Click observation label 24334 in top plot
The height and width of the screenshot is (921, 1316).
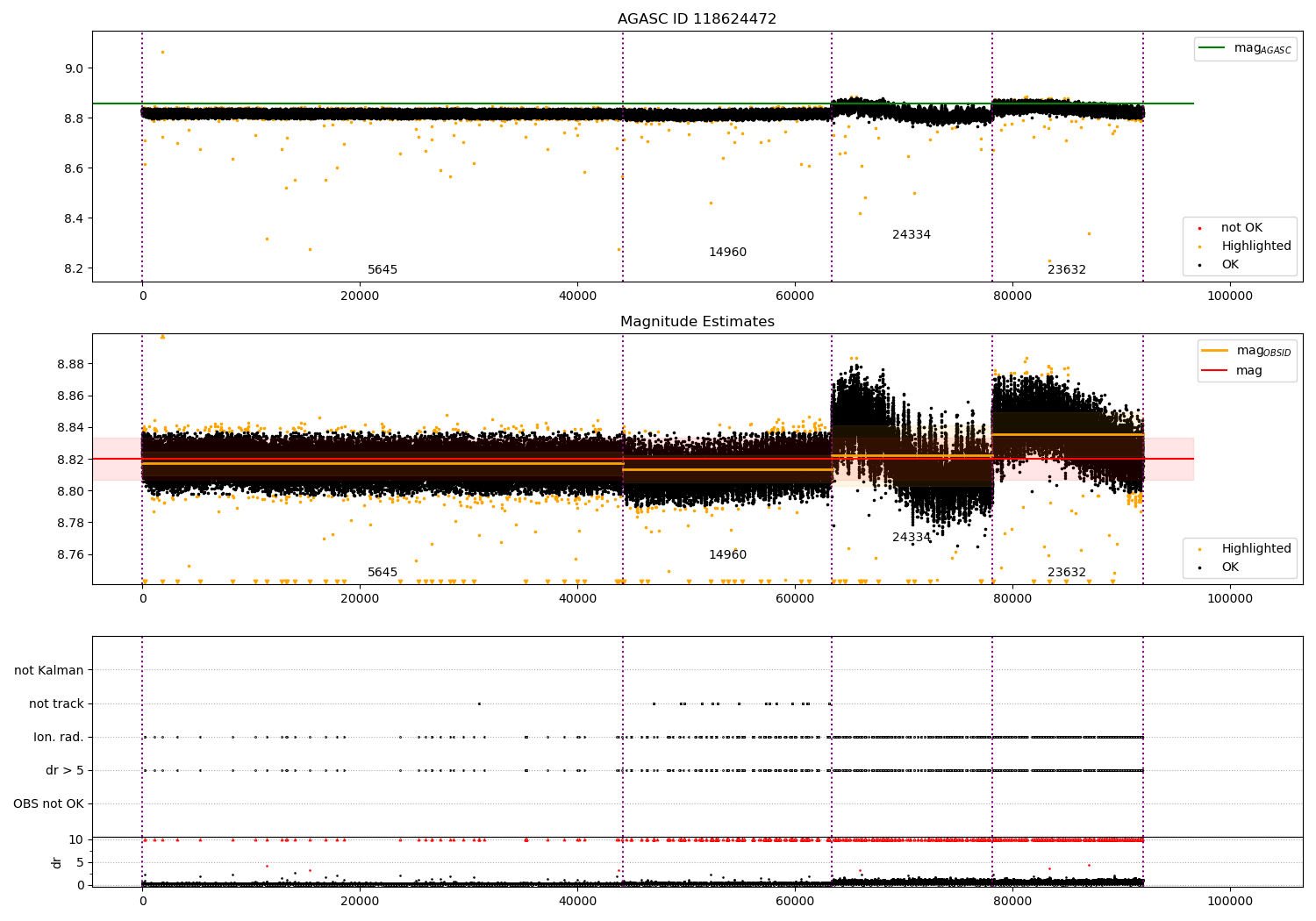[x=912, y=235]
